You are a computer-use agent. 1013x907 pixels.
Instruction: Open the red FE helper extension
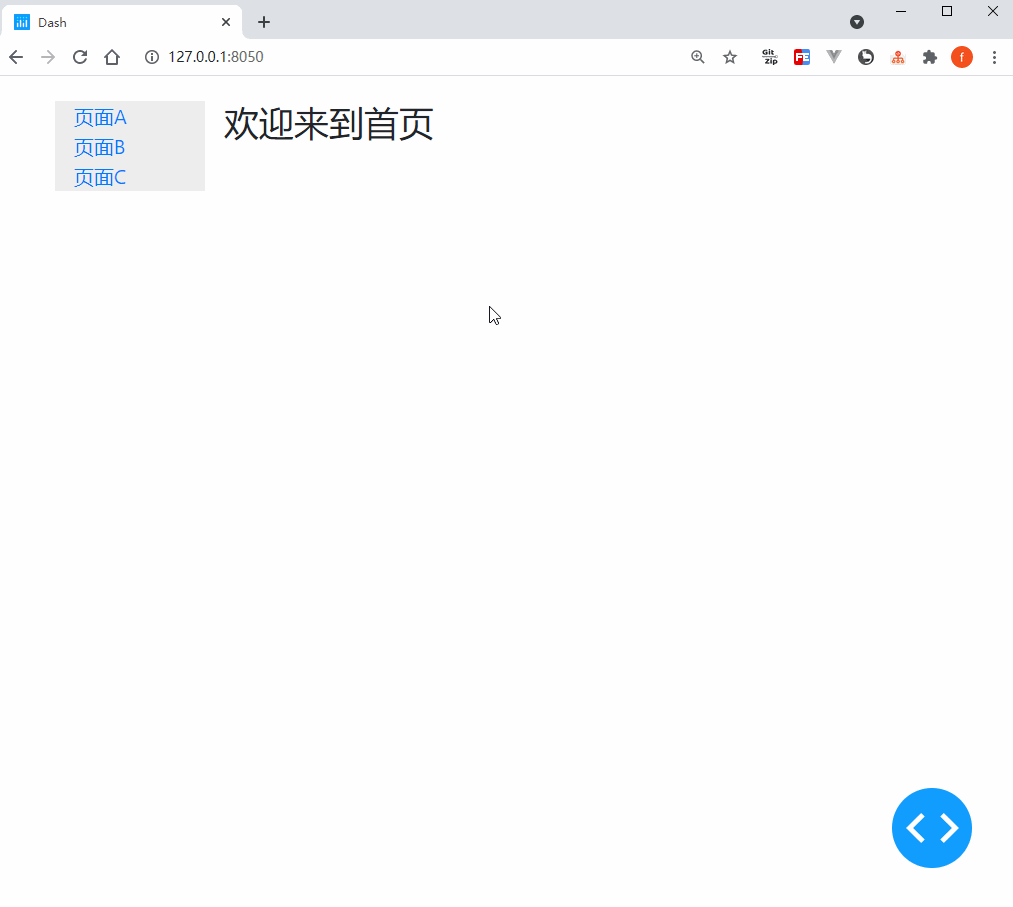(802, 57)
